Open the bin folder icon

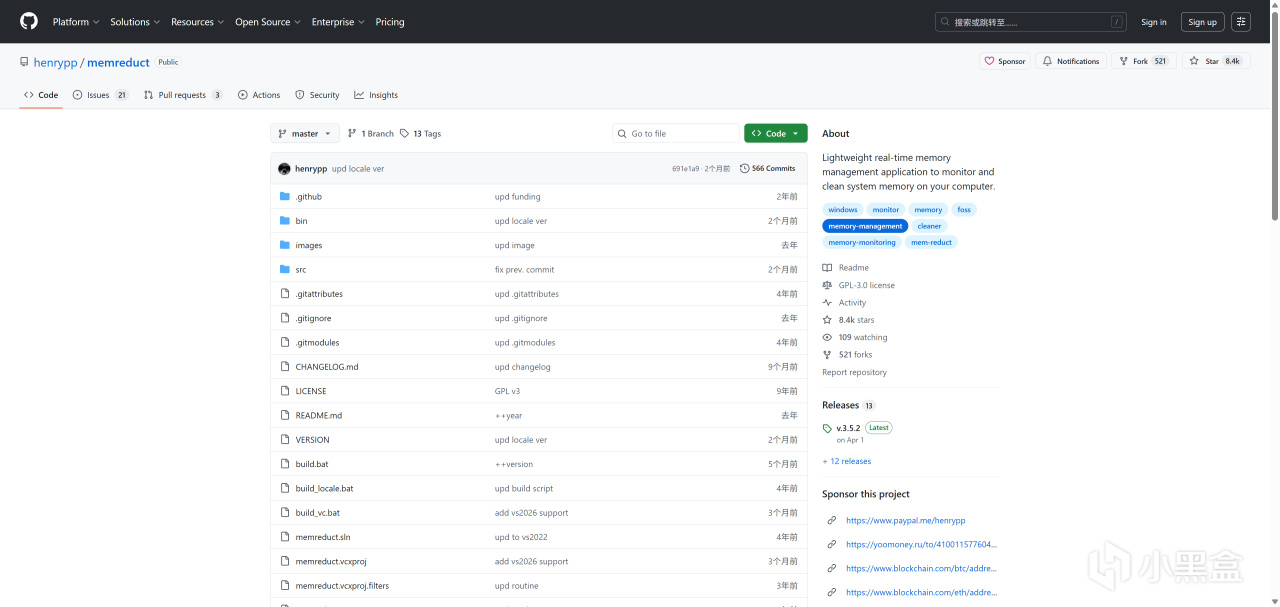(x=285, y=221)
